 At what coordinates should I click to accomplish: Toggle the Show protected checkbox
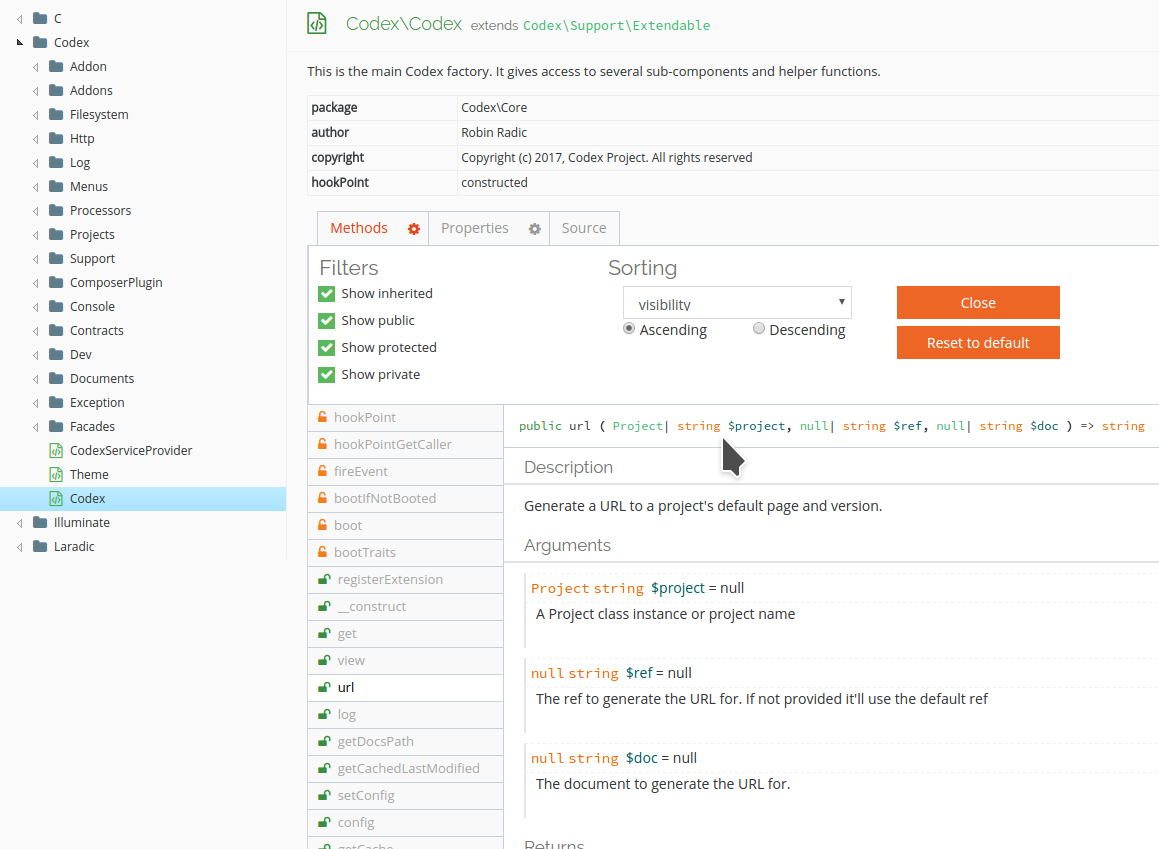coord(327,347)
